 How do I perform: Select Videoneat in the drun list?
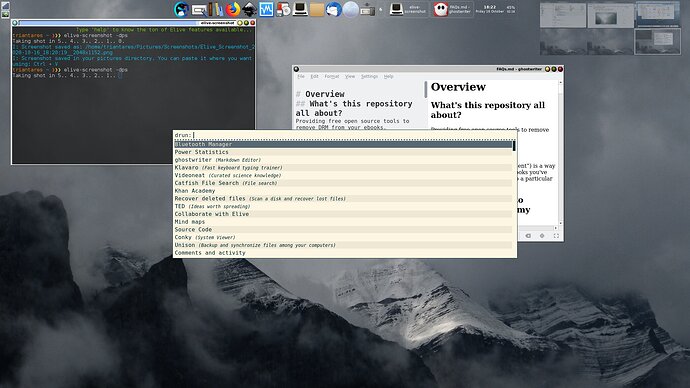343,175
